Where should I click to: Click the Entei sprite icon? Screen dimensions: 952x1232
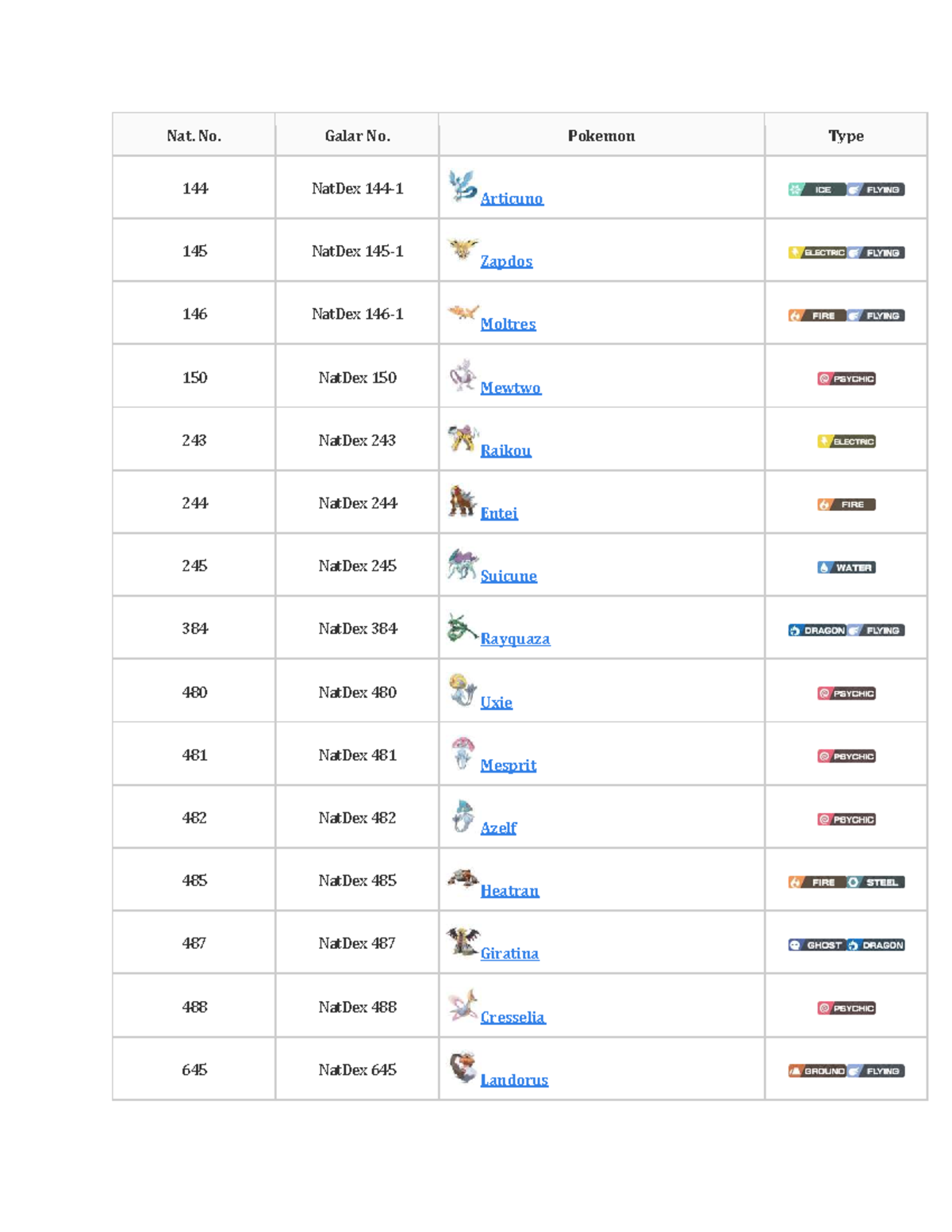click(x=463, y=501)
